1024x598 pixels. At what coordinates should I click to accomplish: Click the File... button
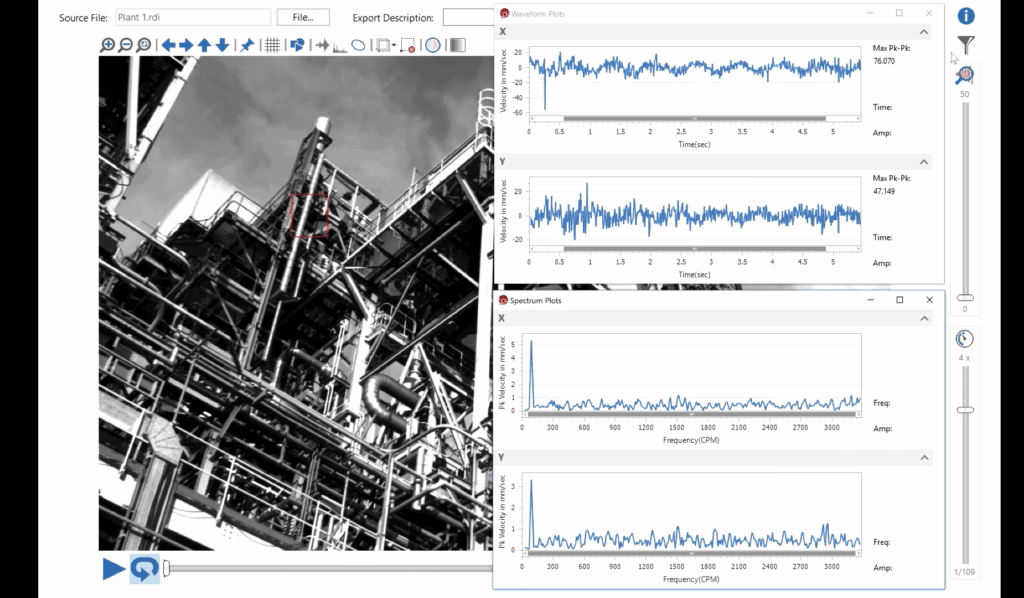303,17
